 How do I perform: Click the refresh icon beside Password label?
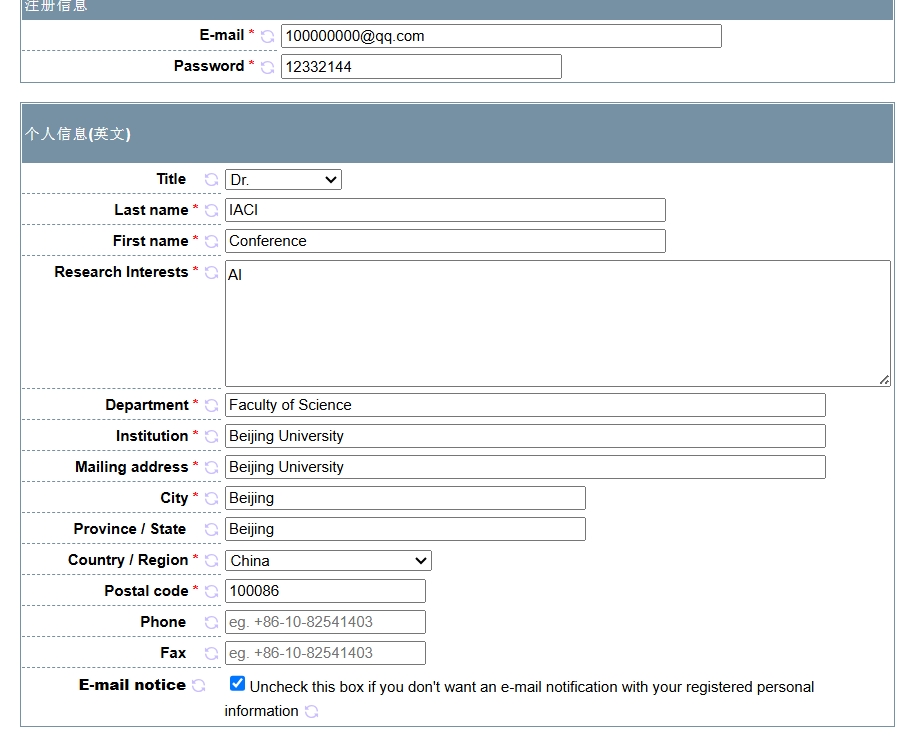[x=268, y=67]
